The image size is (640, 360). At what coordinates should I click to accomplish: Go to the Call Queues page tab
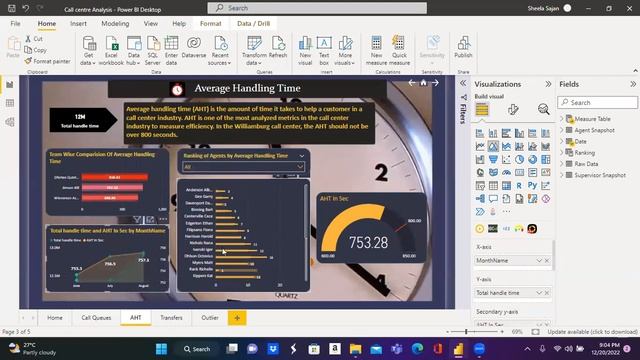96,318
